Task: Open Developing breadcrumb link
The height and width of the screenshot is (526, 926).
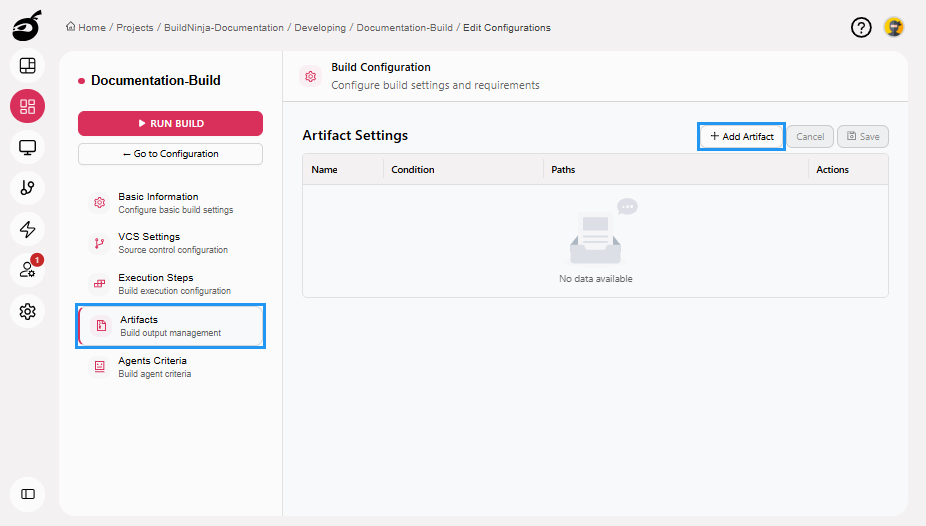Action: coord(320,28)
